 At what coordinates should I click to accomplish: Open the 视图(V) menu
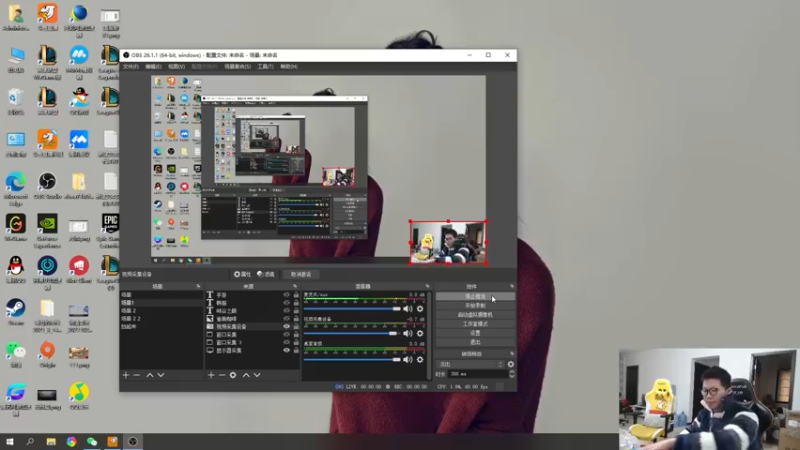[177, 66]
